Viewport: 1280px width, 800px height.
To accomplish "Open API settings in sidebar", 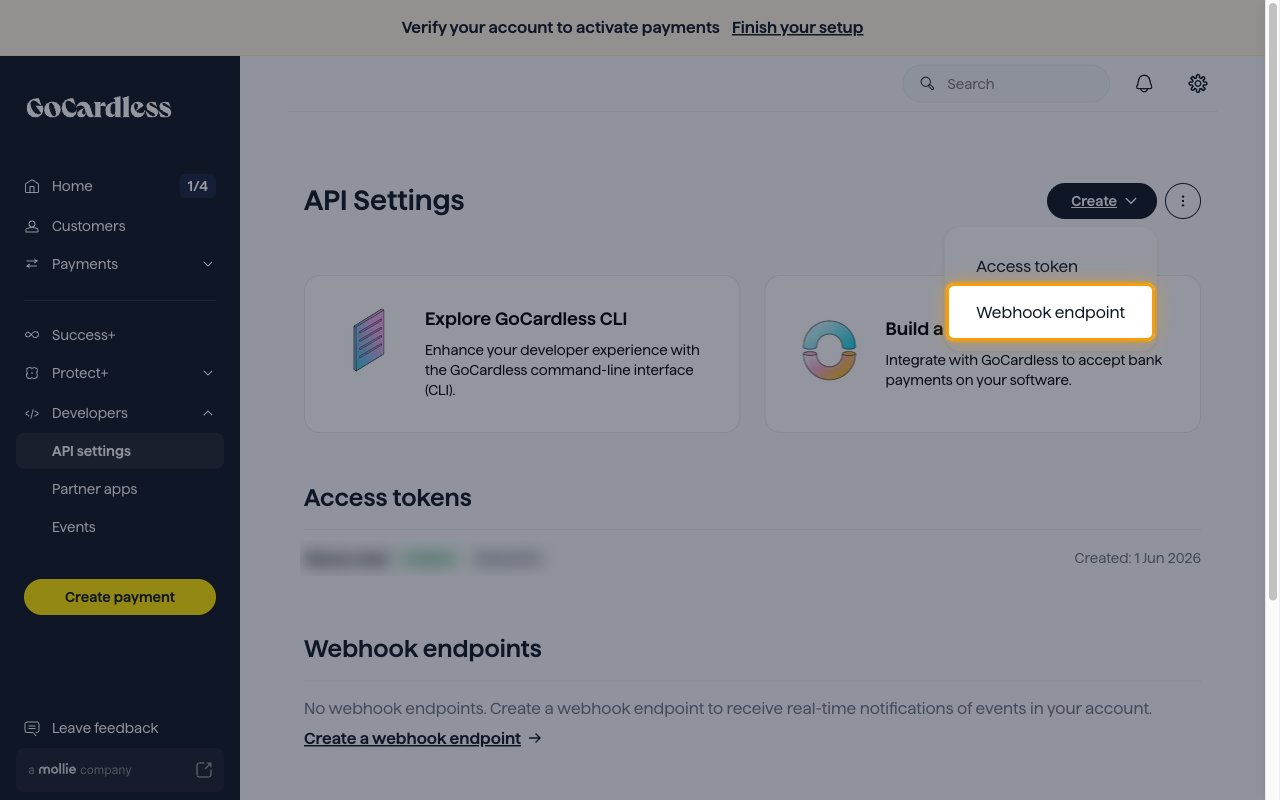I will pyautogui.click(x=120, y=451).
